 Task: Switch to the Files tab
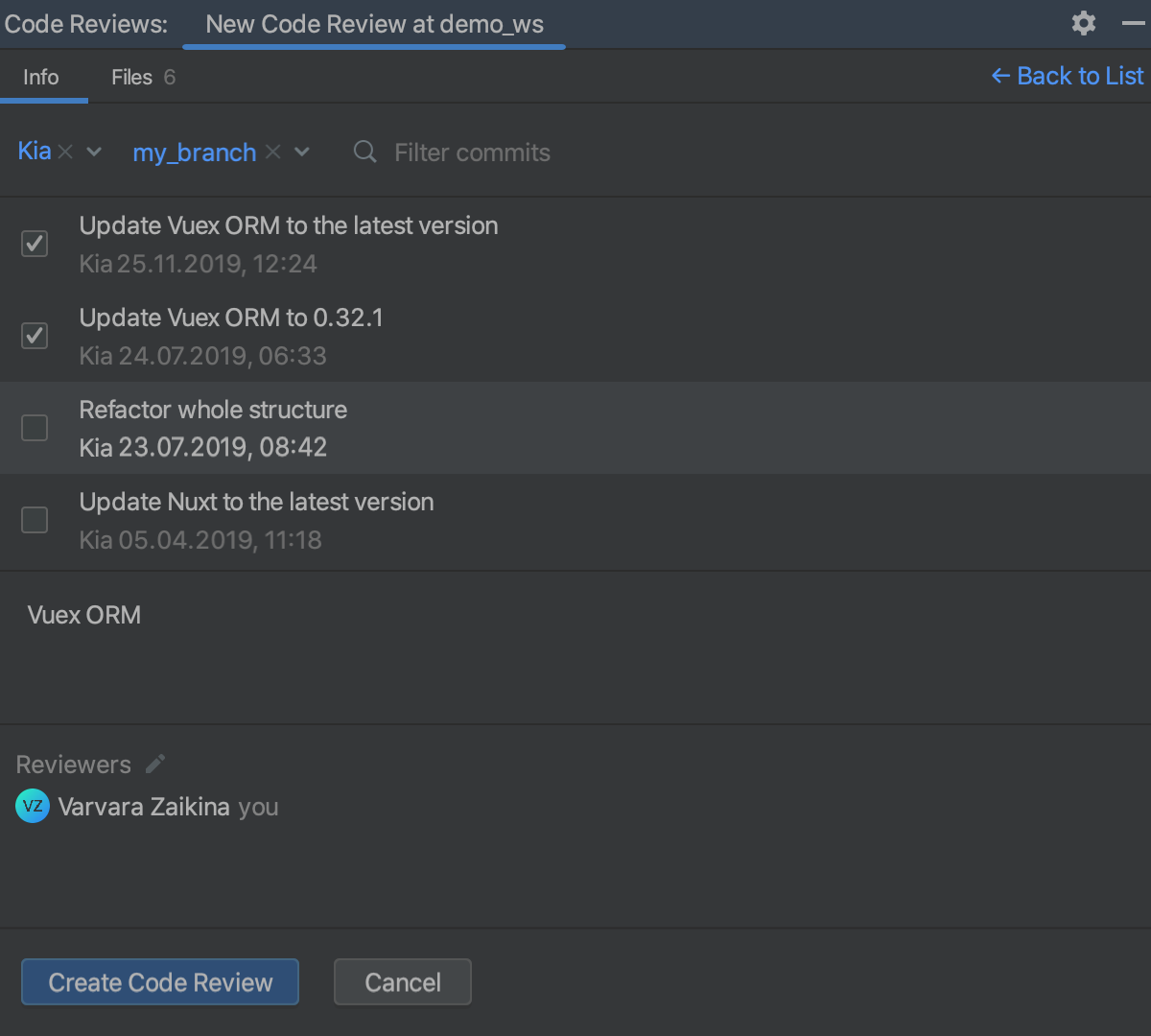point(131,77)
